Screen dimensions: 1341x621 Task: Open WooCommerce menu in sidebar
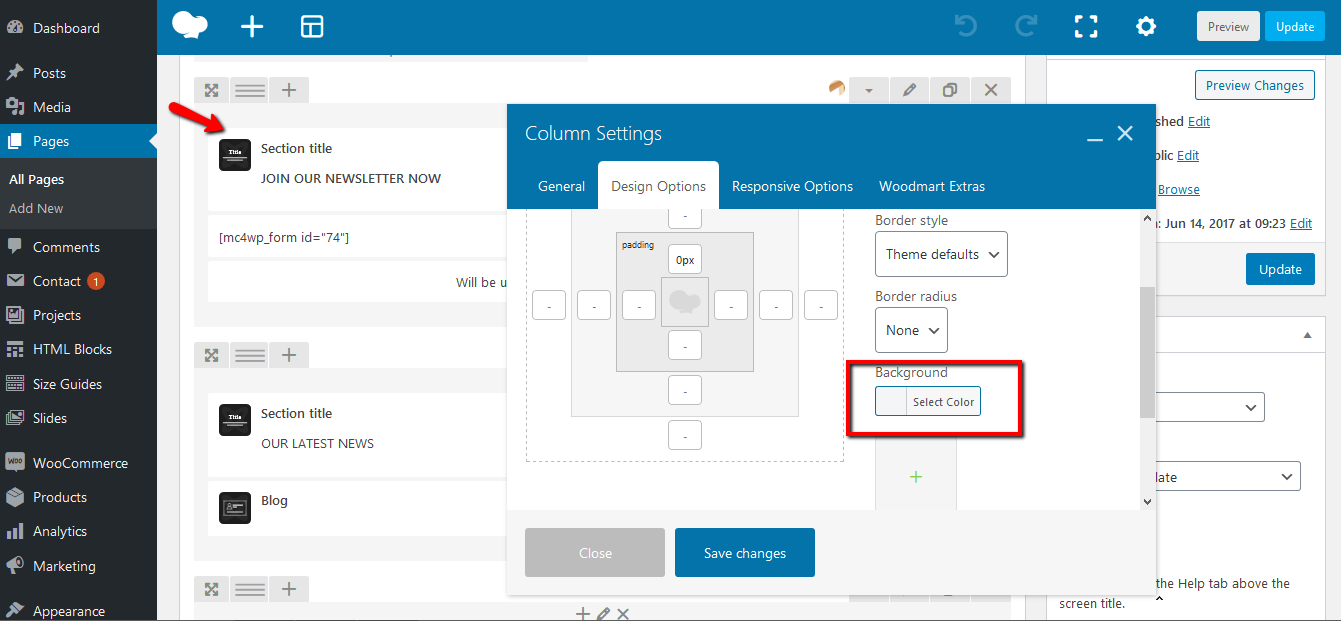pyautogui.click(x=80, y=463)
